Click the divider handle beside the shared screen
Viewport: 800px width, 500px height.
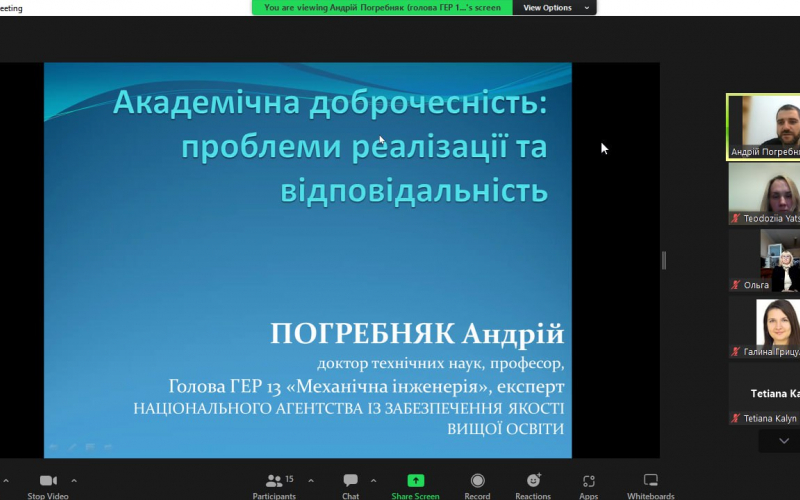coord(664,260)
